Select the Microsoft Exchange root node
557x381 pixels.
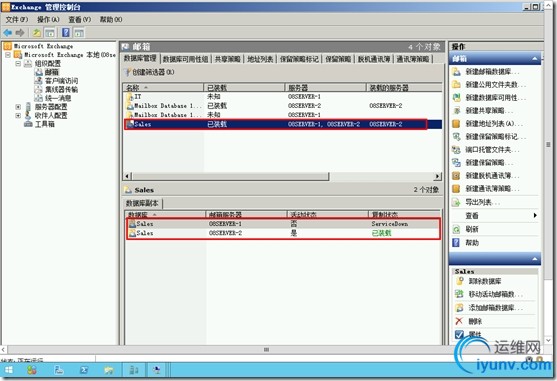pos(43,46)
